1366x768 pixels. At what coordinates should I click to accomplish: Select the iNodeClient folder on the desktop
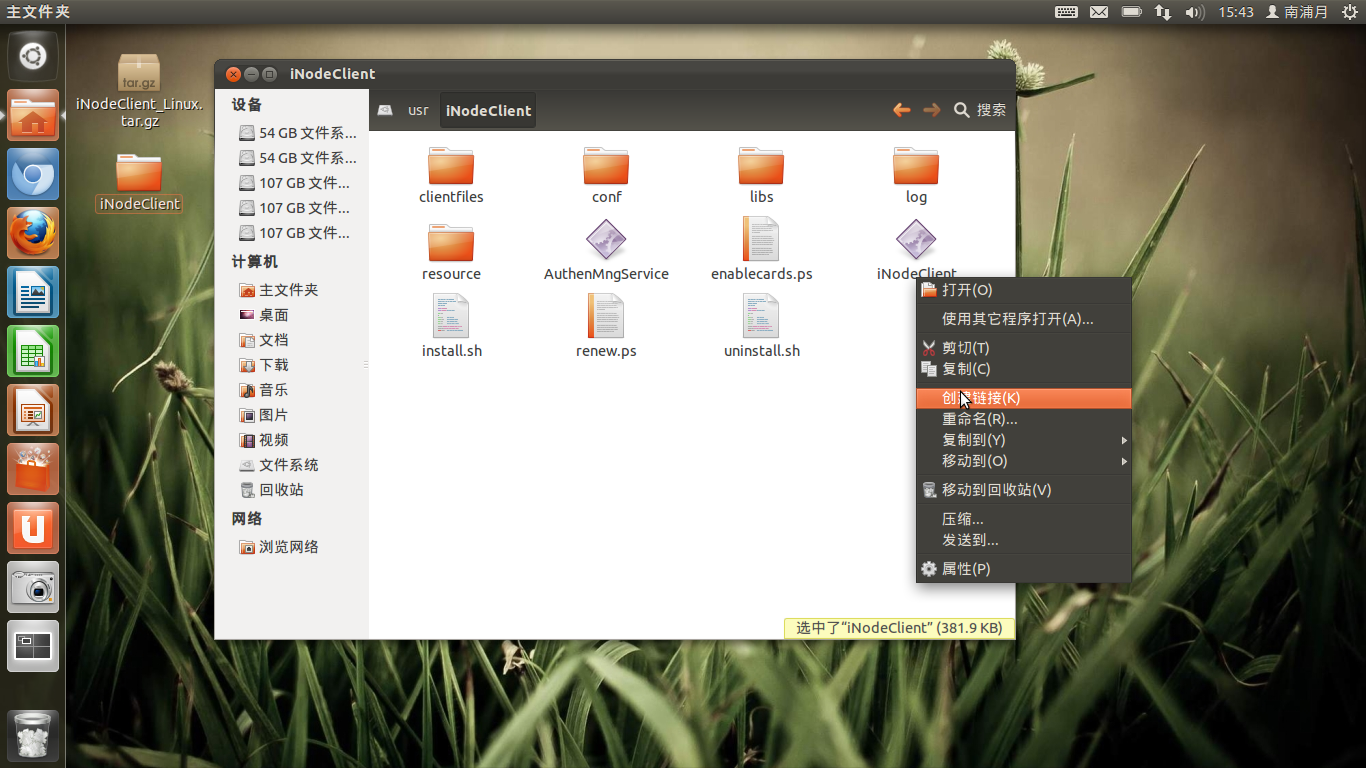tap(139, 182)
